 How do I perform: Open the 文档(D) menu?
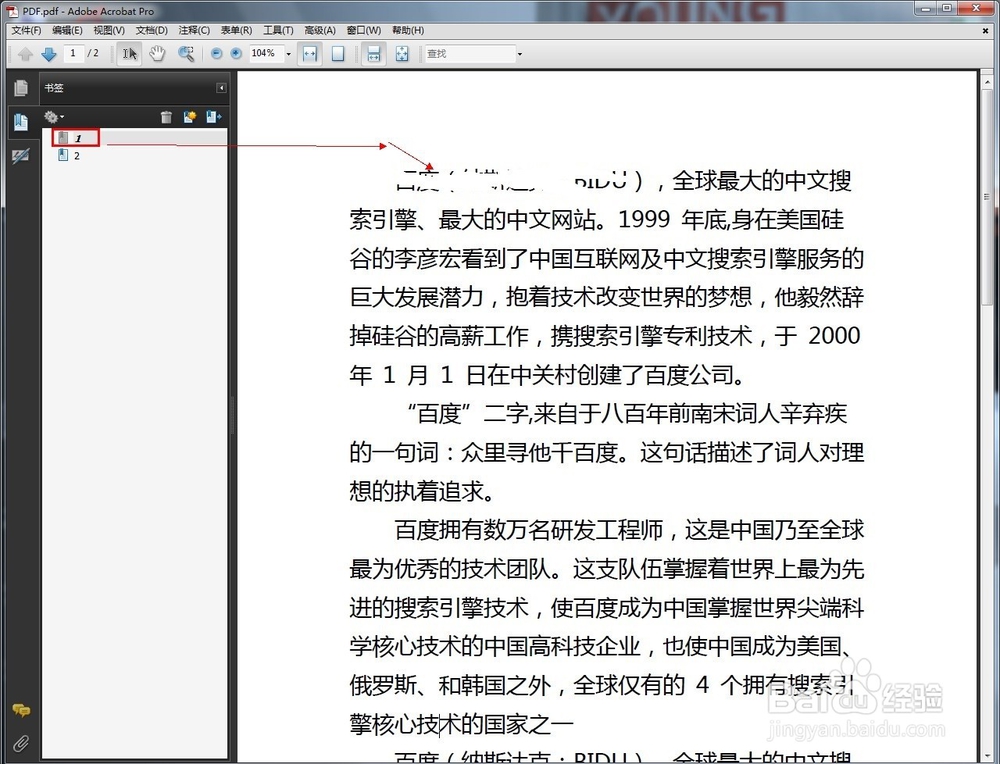point(152,30)
